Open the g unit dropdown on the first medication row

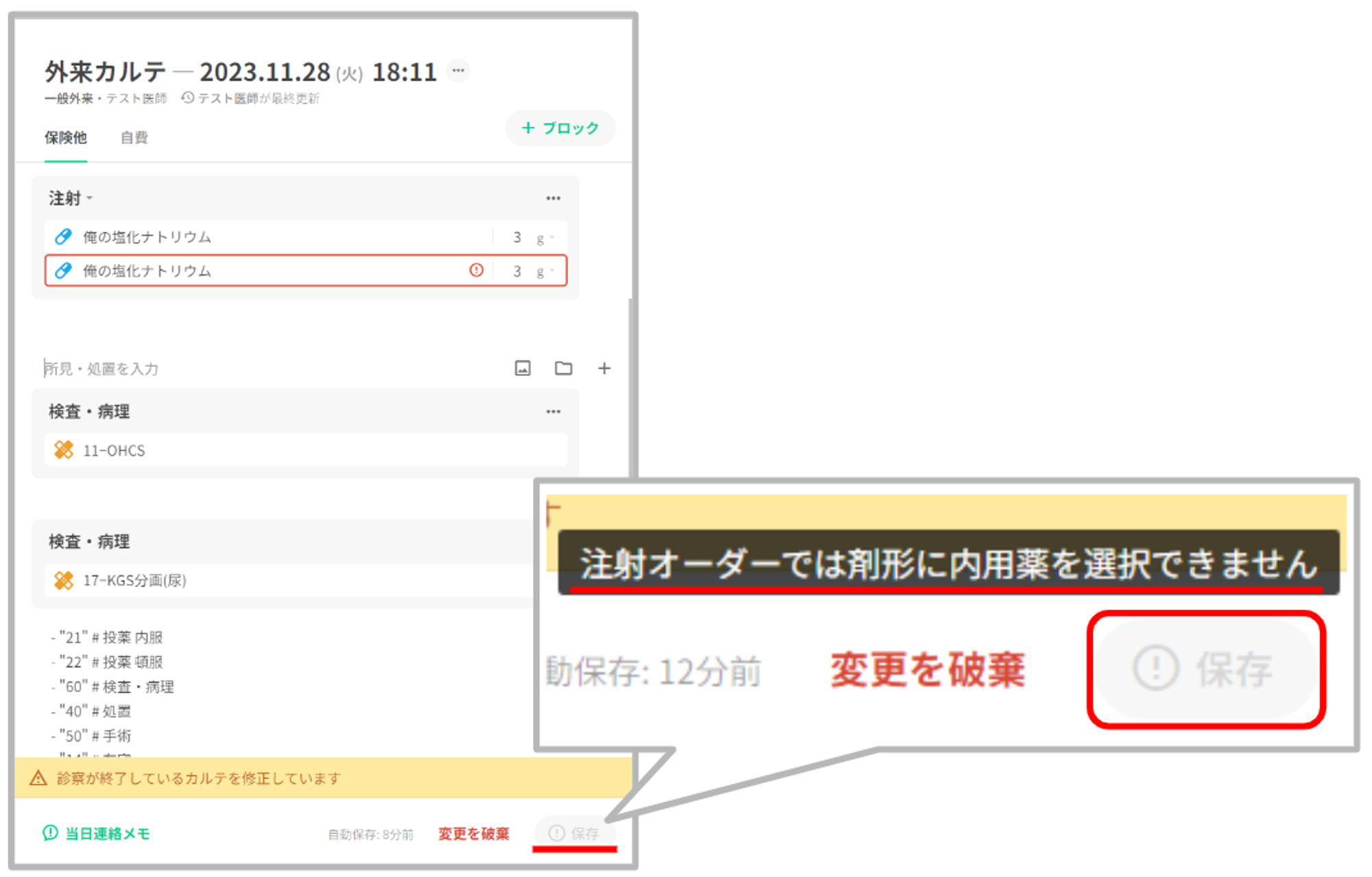(545, 238)
